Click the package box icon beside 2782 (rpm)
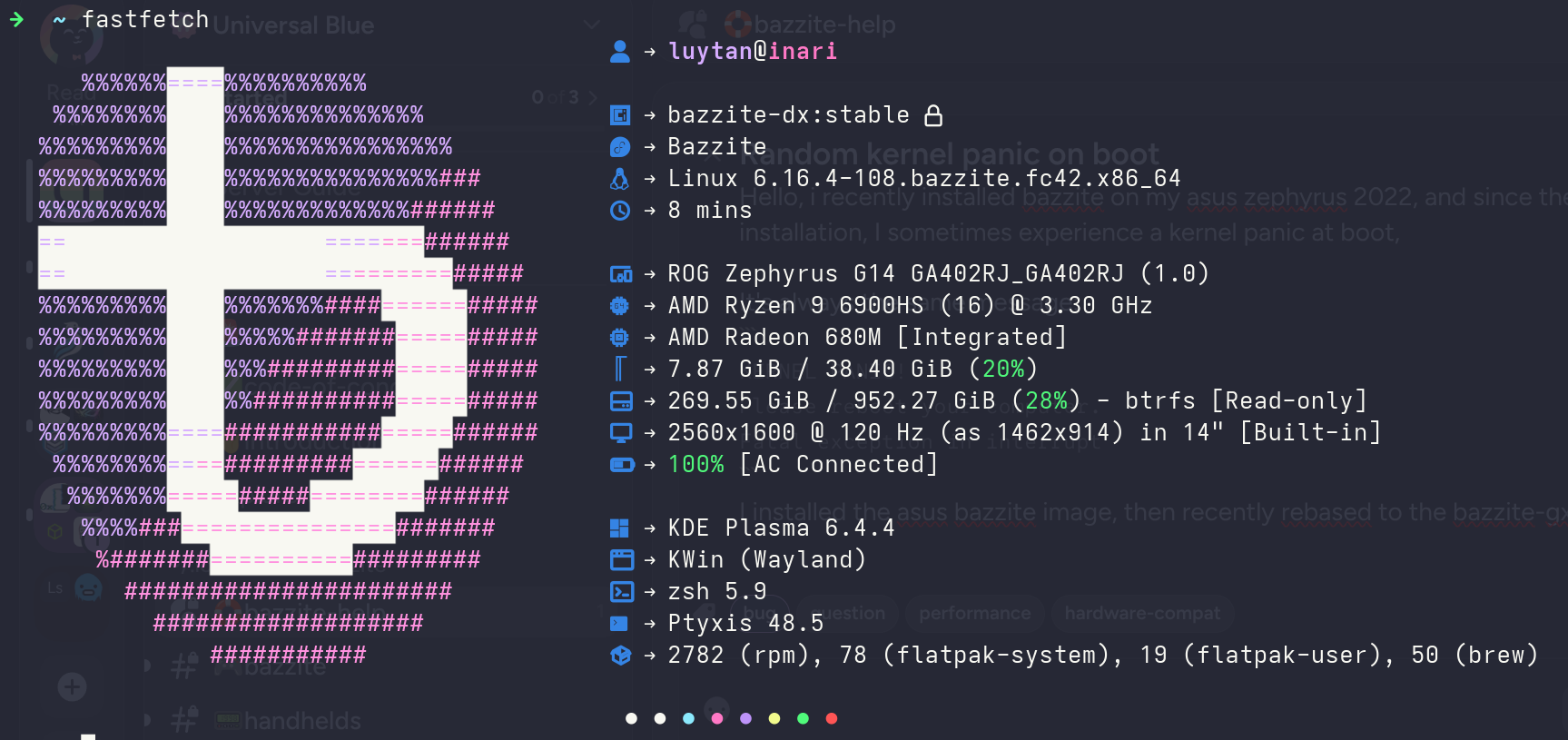Image resolution: width=1568 pixels, height=740 pixels. [620, 655]
